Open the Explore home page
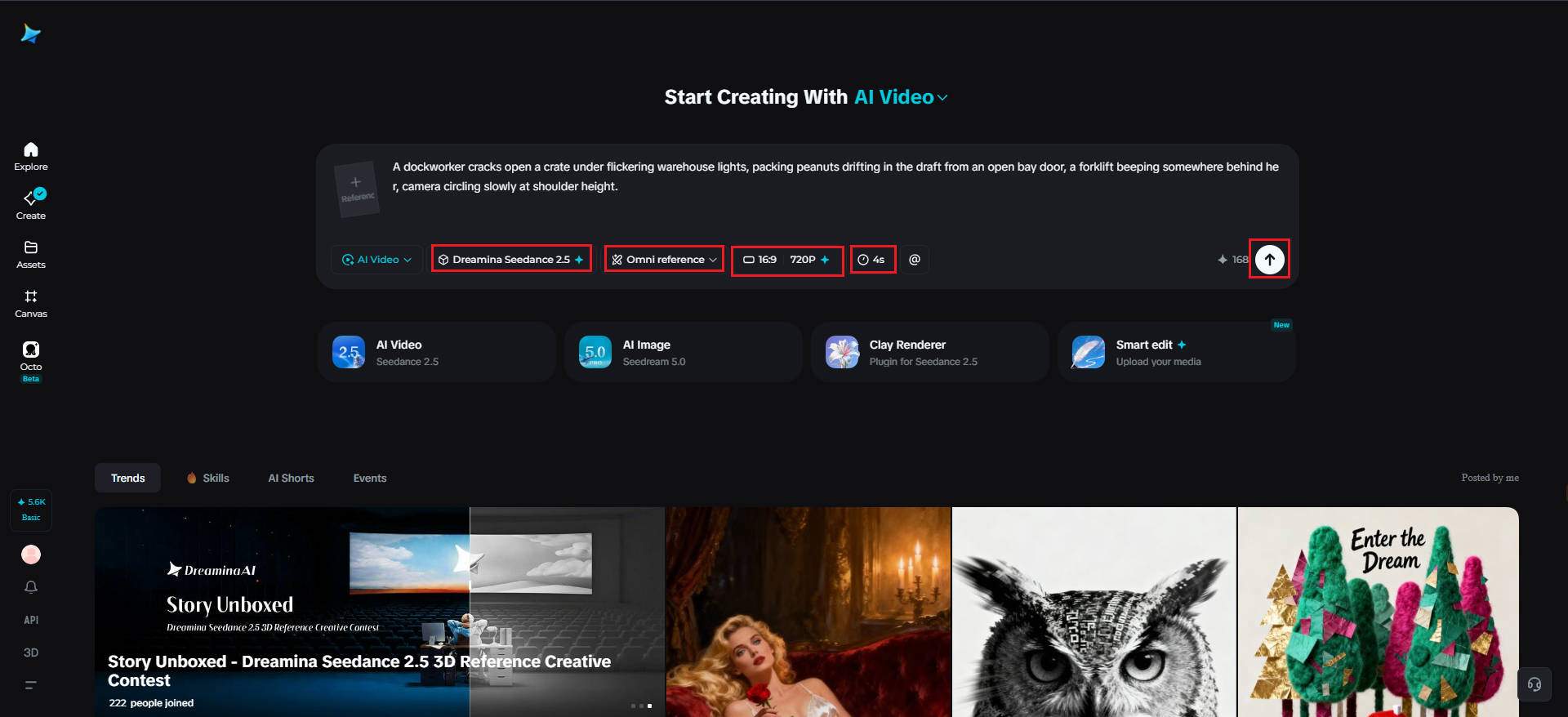This screenshot has width=1568, height=717. tap(30, 156)
